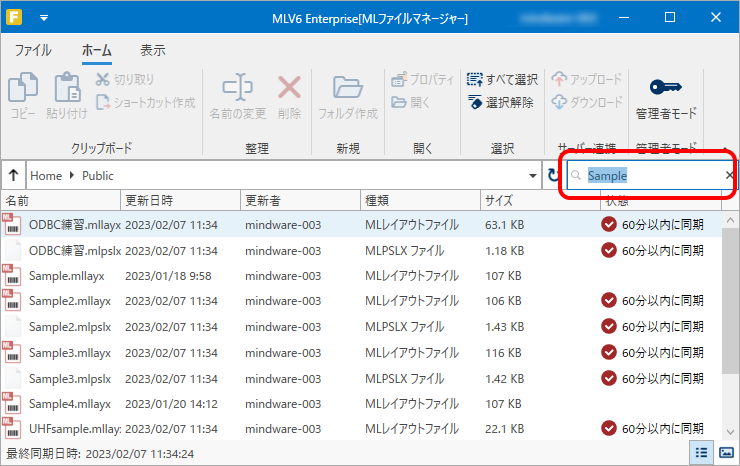Click the New folder (フォルダ作成) icon
Viewport: 740px width, 466px height.
click(348, 87)
